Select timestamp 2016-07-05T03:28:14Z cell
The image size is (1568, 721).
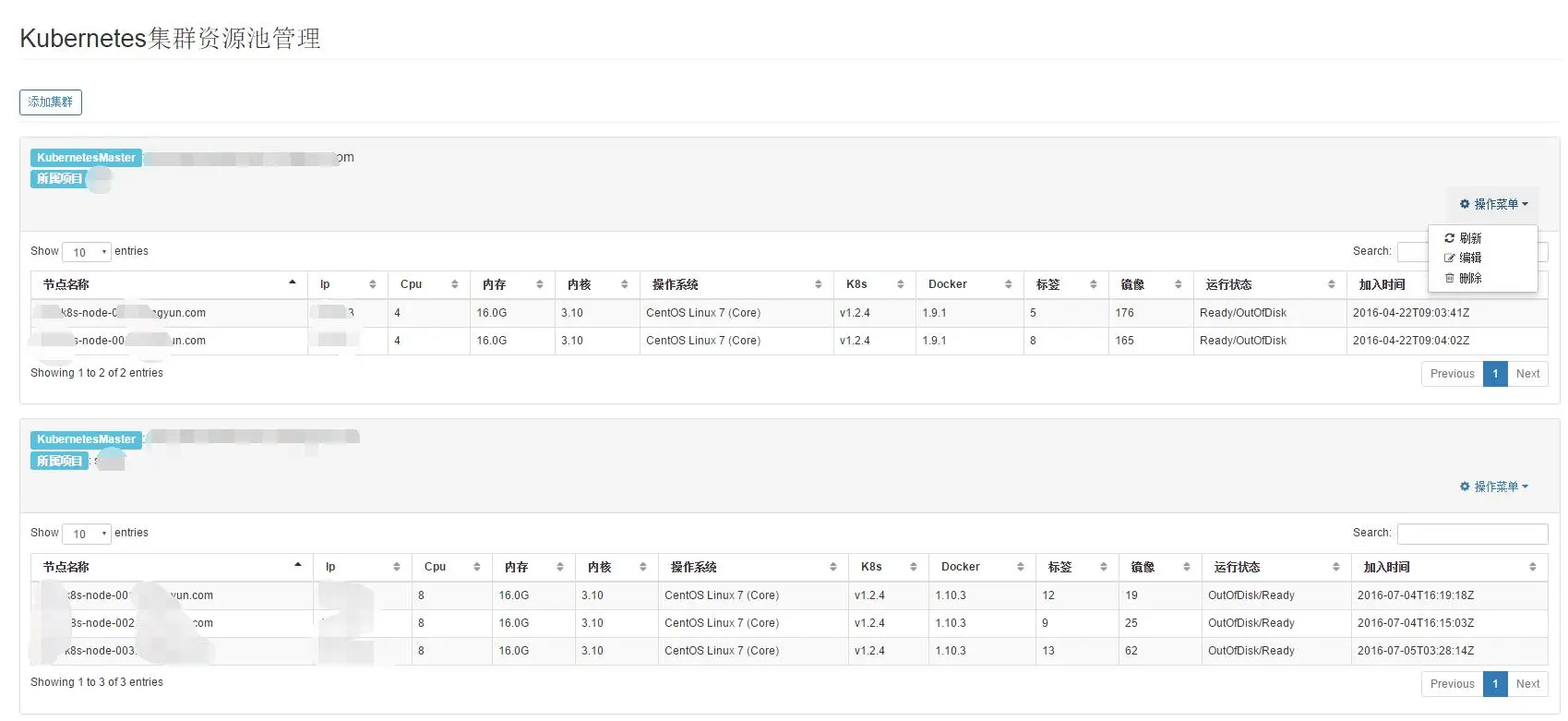(1450, 651)
